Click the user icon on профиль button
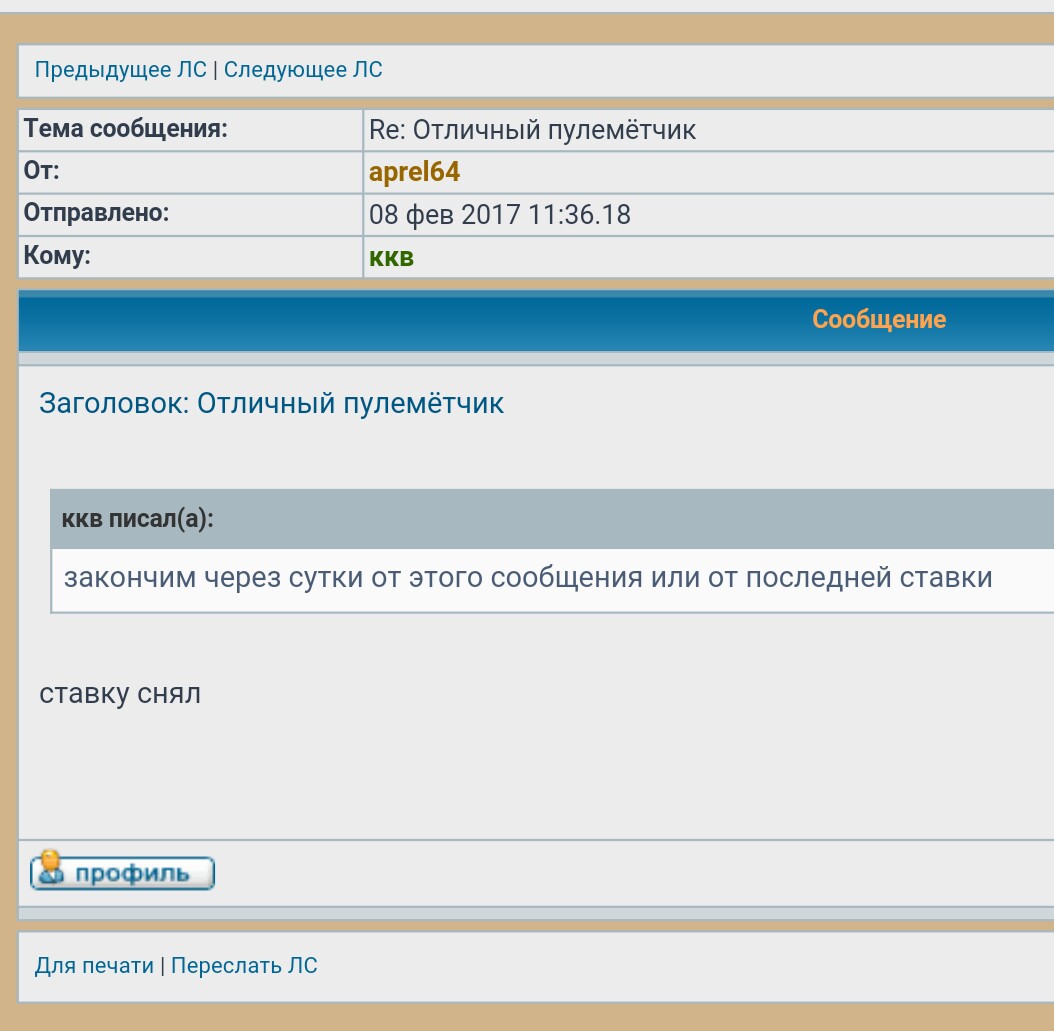This screenshot has width=1054, height=1031. coord(48,871)
